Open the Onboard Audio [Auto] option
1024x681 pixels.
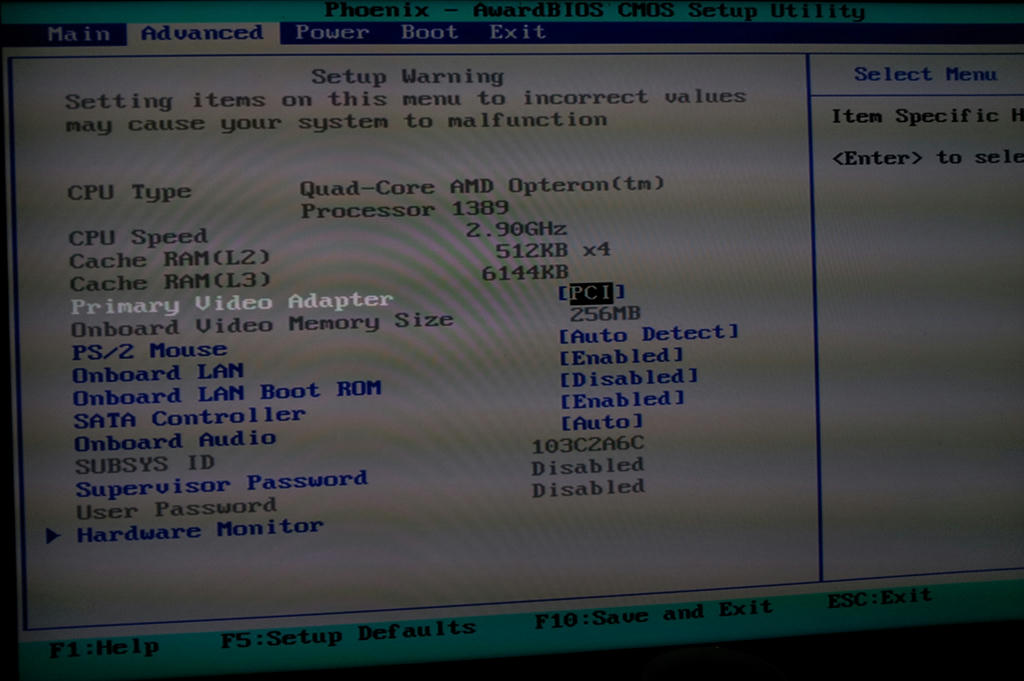pyautogui.click(x=602, y=422)
